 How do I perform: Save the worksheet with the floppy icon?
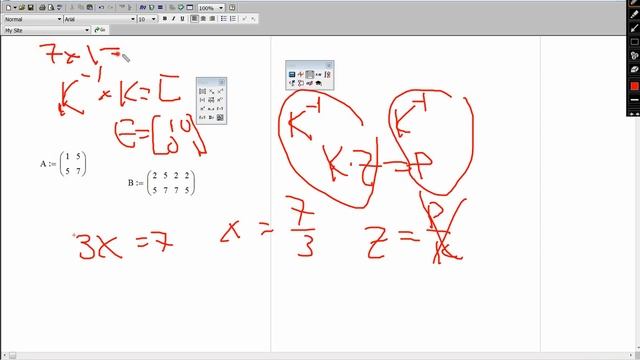tap(31, 7)
